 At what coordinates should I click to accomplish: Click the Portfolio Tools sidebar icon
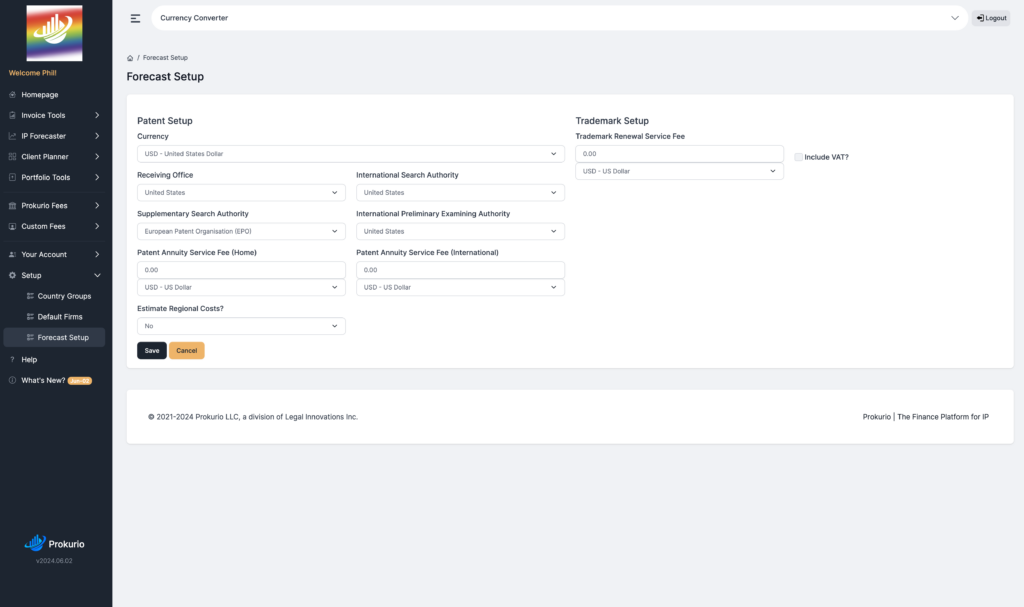coord(12,177)
